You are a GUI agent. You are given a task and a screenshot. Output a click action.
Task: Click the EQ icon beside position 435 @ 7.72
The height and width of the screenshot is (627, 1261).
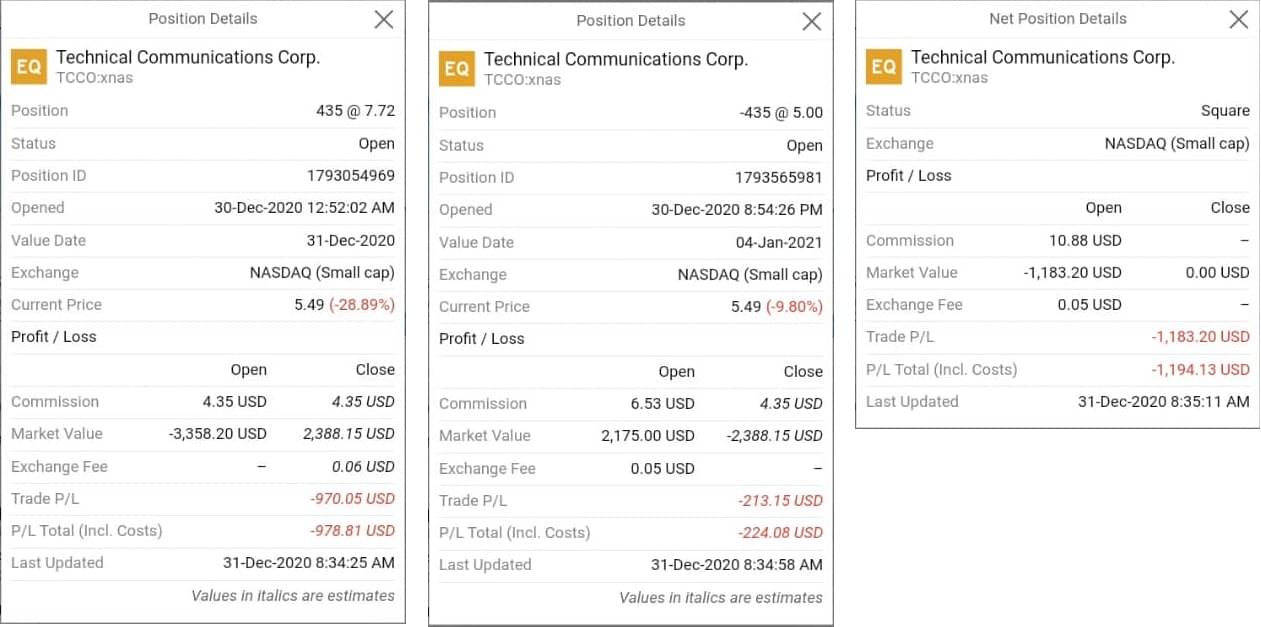point(28,67)
